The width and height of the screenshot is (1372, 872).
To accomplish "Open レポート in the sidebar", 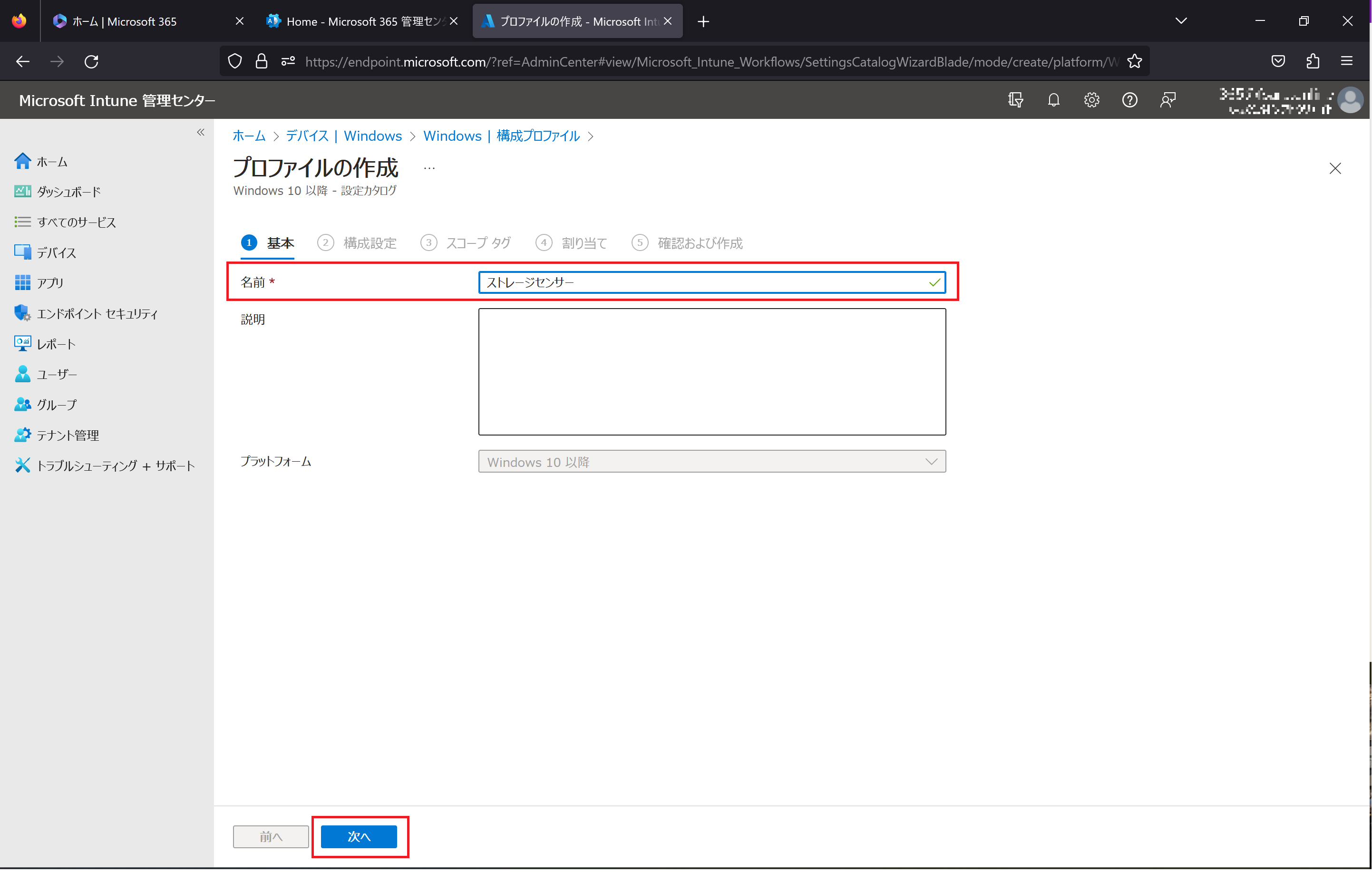I will 44,344.
